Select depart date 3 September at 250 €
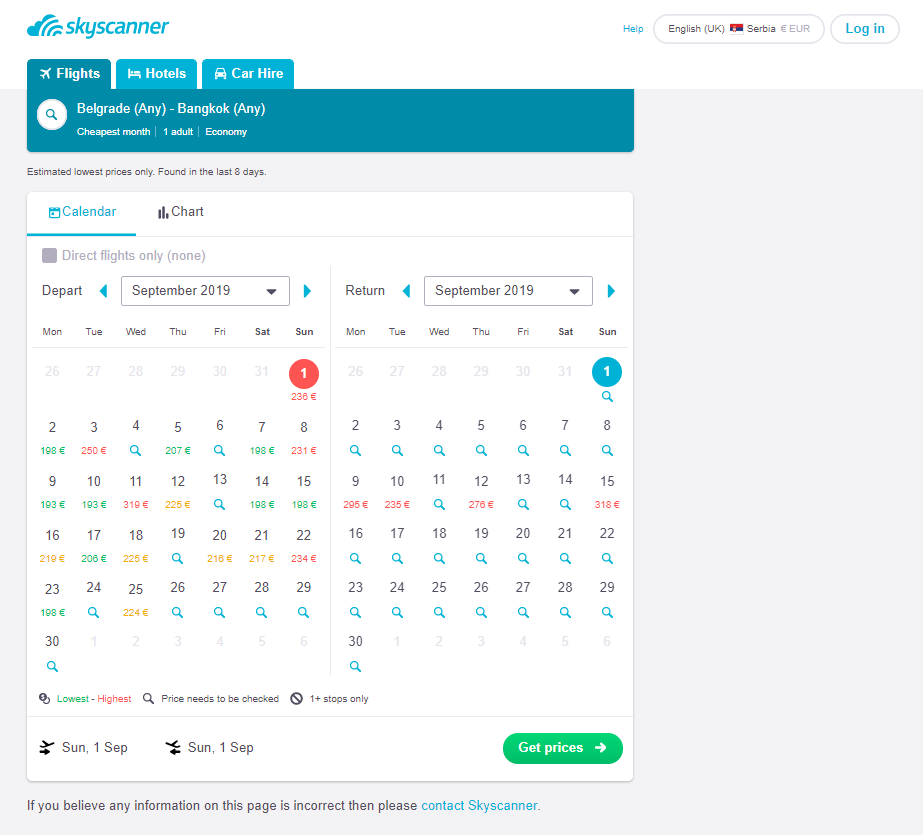This screenshot has width=923, height=835. [94, 438]
